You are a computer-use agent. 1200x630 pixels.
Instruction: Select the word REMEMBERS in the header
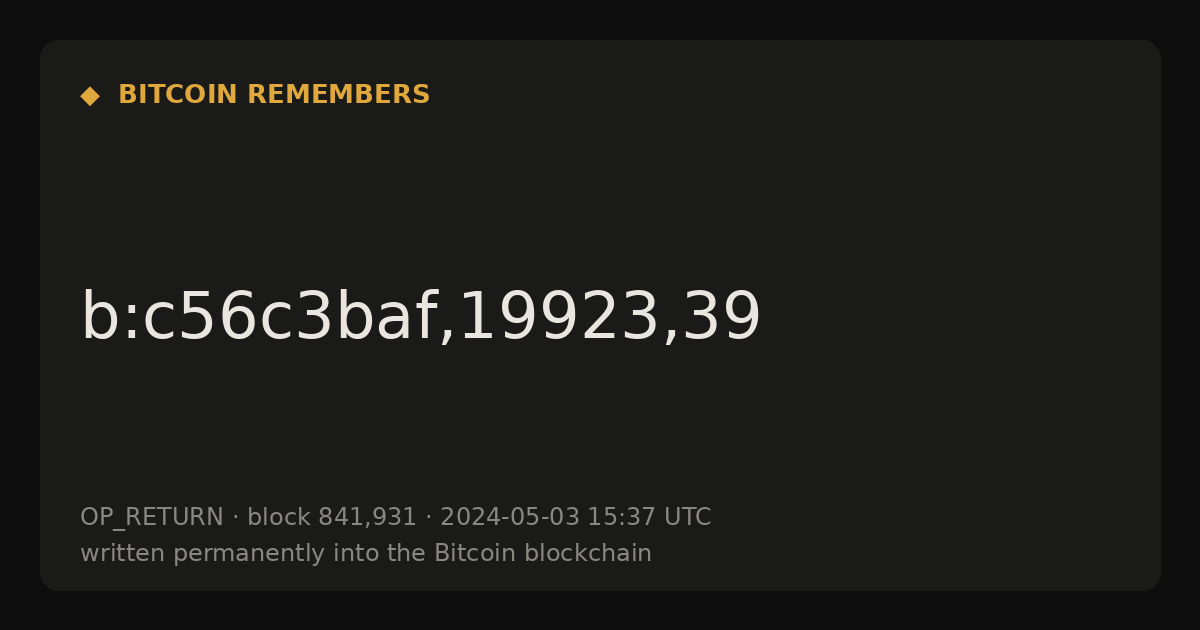pos(339,95)
